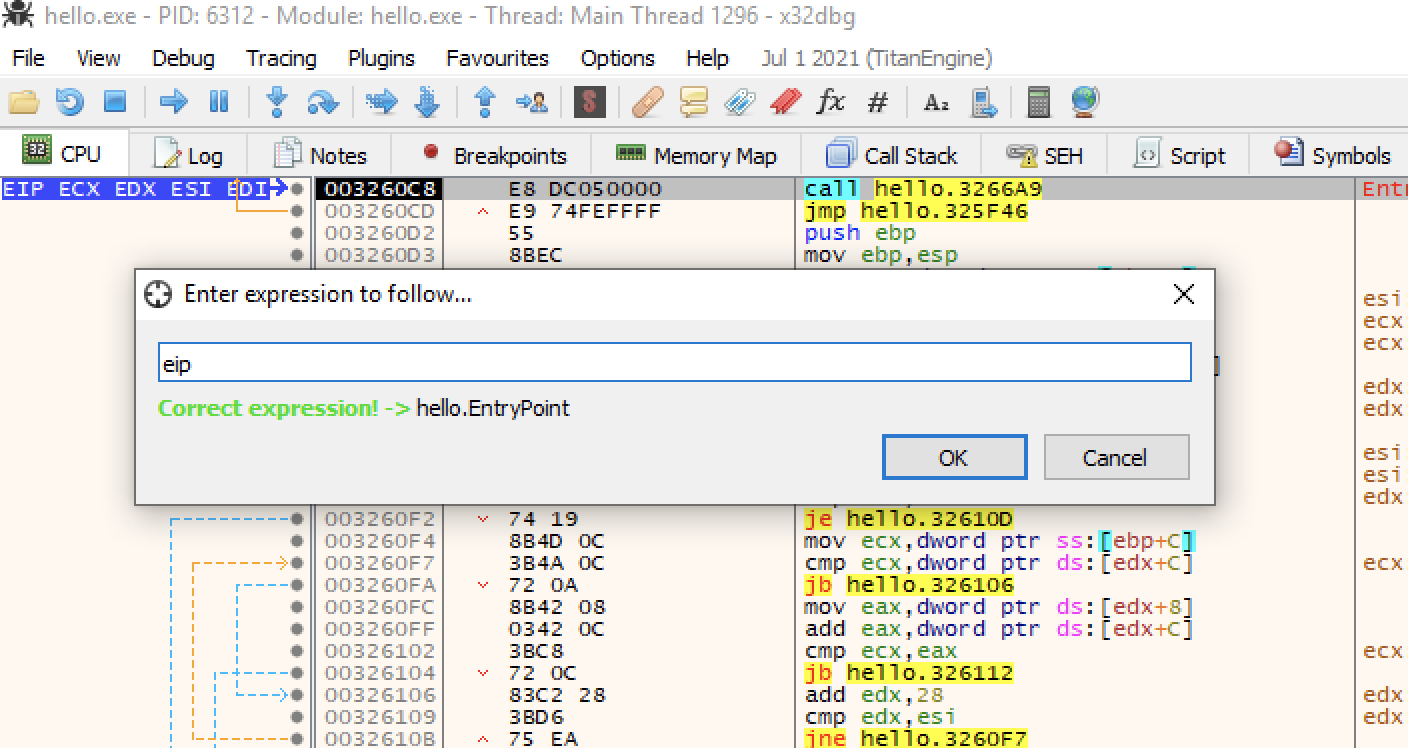Click the Trace Into toolbar icon

(x=381, y=101)
